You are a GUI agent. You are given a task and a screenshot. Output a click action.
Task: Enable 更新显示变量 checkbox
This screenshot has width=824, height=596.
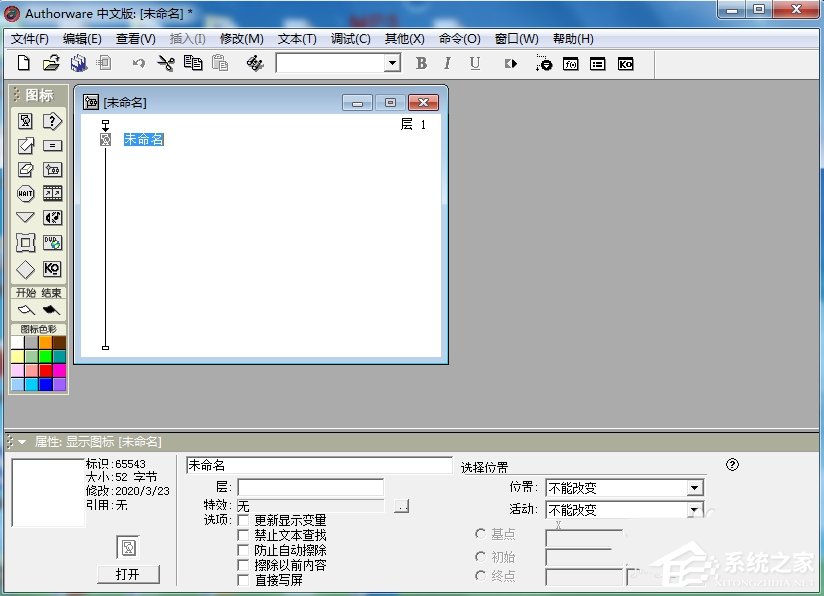[x=243, y=521]
